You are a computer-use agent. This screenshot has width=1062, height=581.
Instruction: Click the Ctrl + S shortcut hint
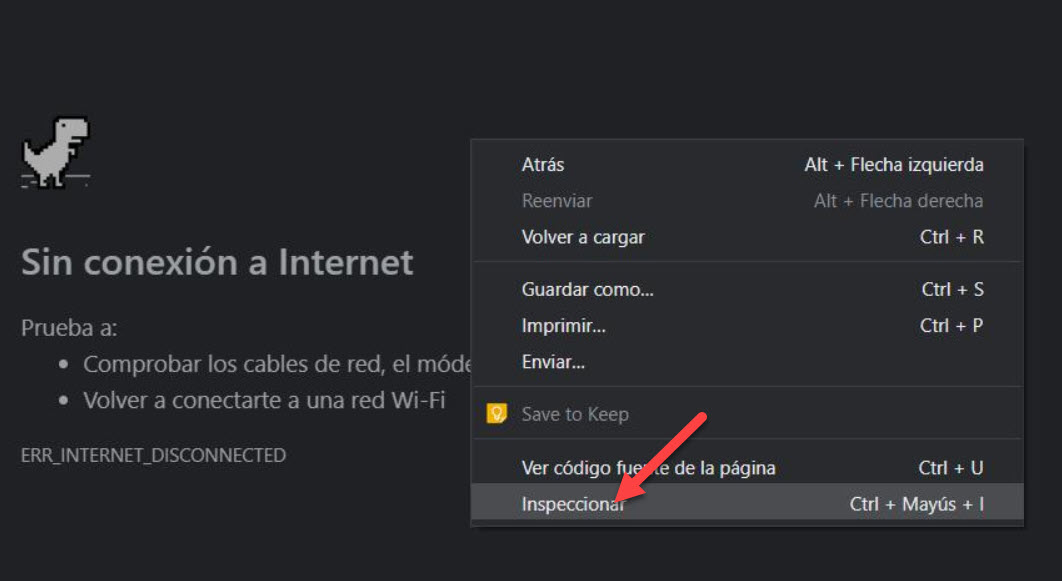[952, 290]
